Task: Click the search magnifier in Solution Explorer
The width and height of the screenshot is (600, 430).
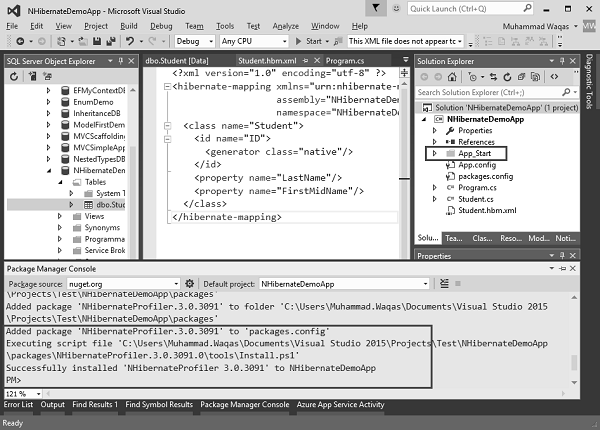Action: tap(566, 92)
